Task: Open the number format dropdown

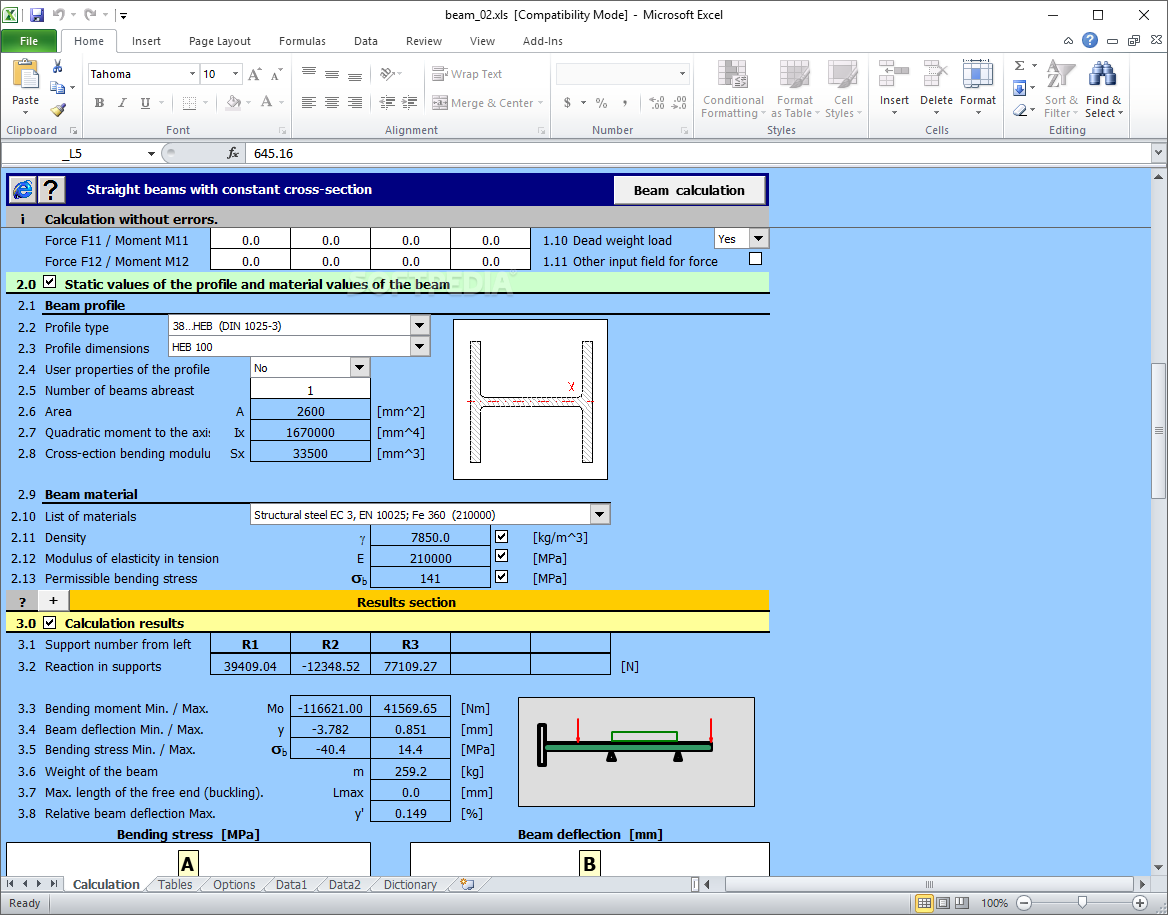Action: (x=682, y=74)
